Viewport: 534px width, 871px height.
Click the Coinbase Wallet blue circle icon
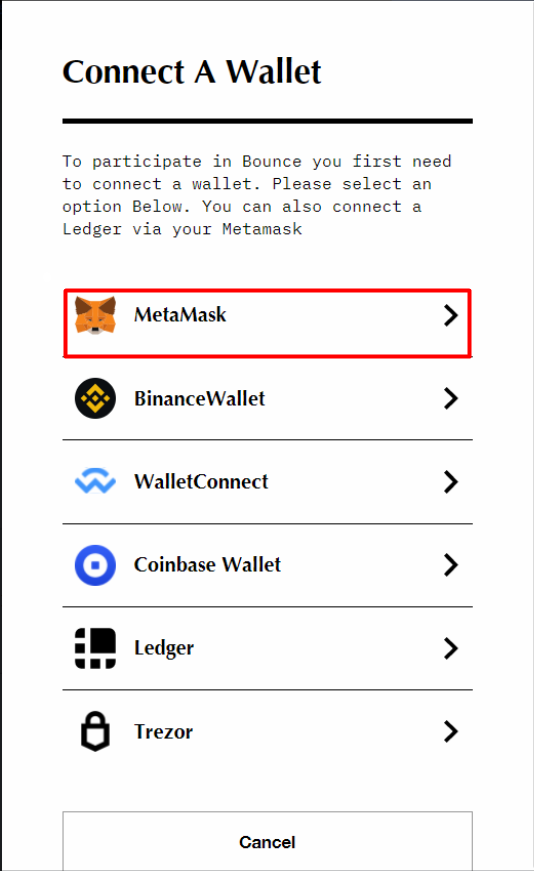tap(96, 565)
